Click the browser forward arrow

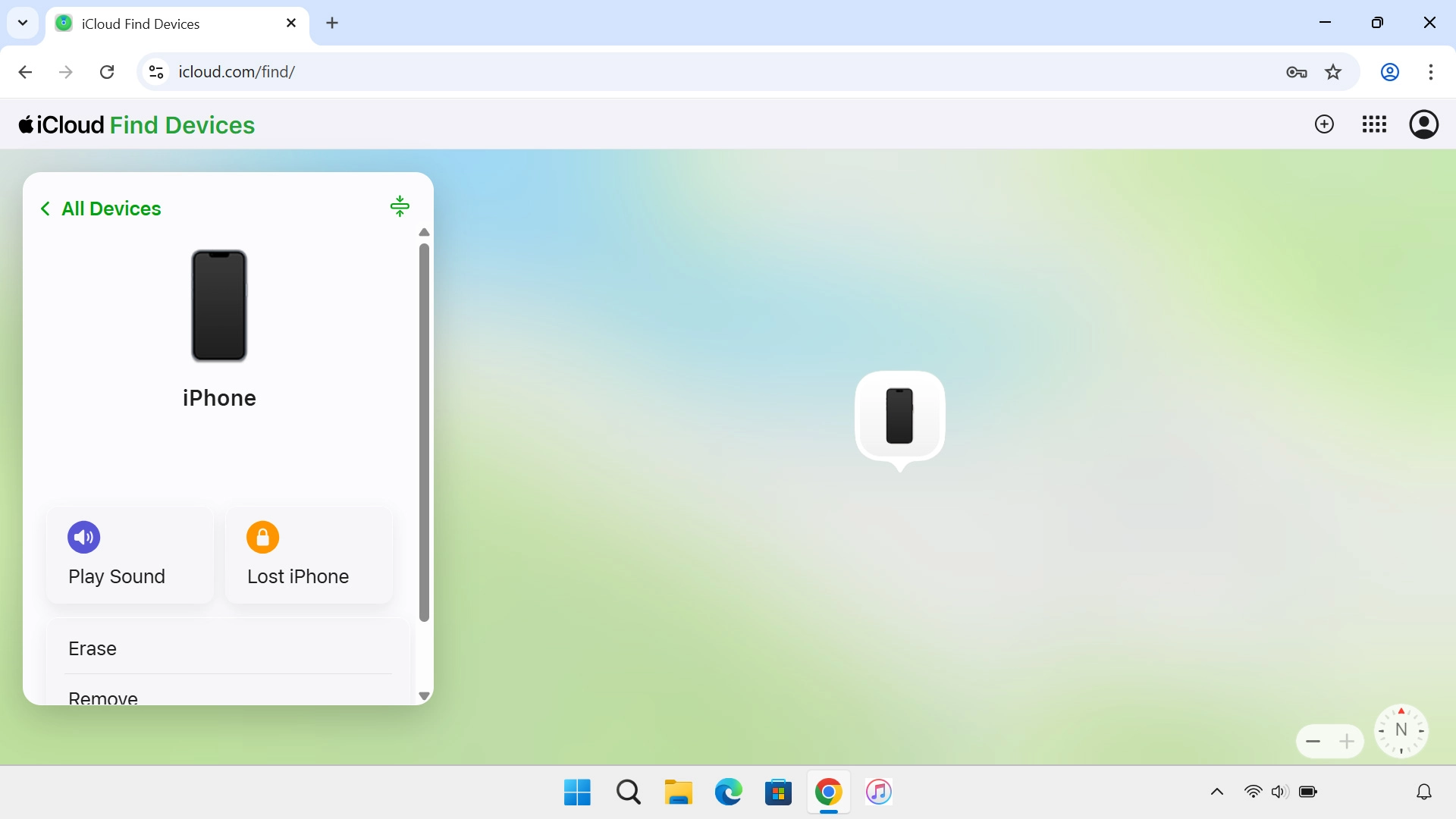tap(66, 72)
